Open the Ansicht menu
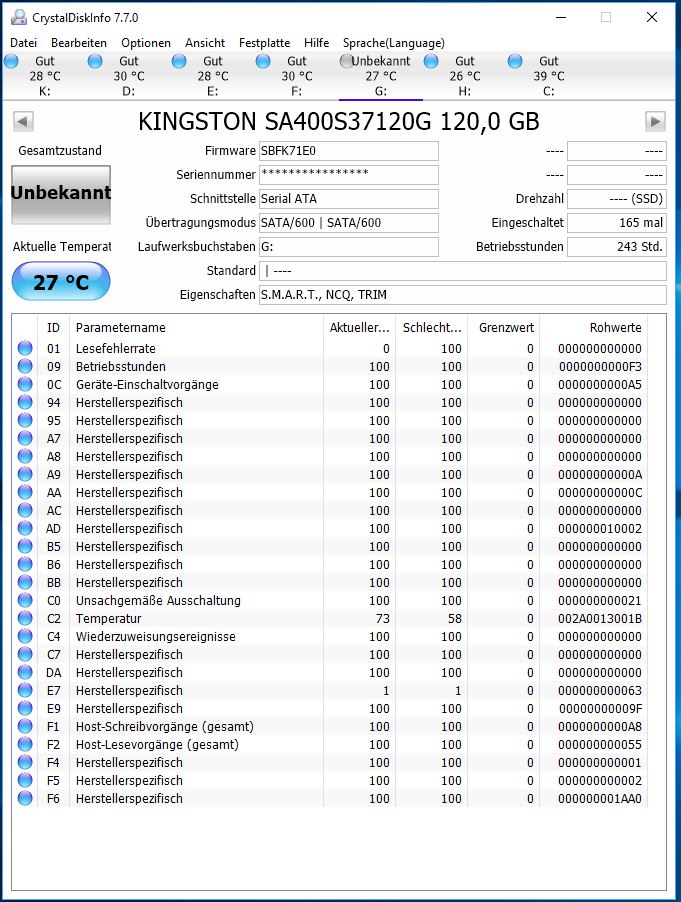The width and height of the screenshot is (681, 902). pyautogui.click(x=205, y=43)
